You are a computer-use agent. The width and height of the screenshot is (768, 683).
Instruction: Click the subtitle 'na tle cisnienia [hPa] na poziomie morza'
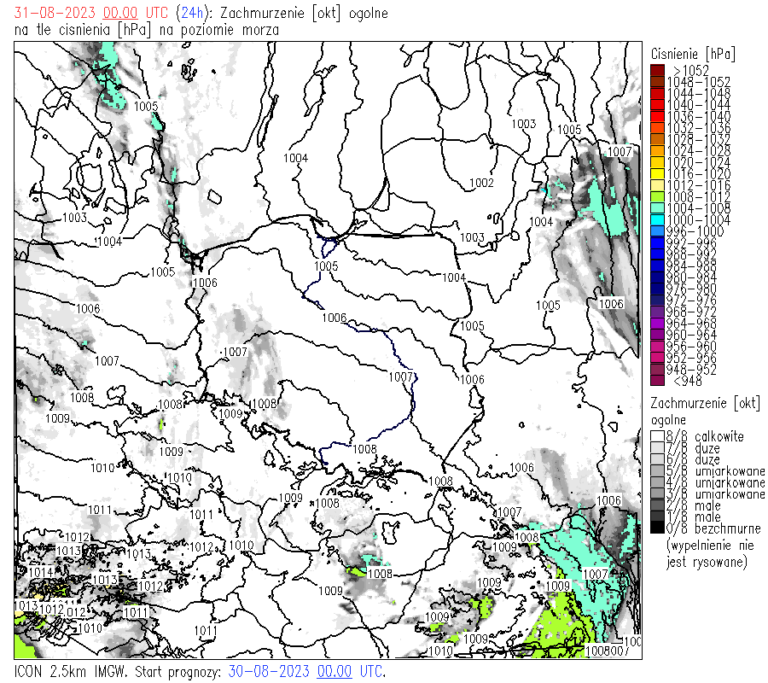click(x=146, y=30)
